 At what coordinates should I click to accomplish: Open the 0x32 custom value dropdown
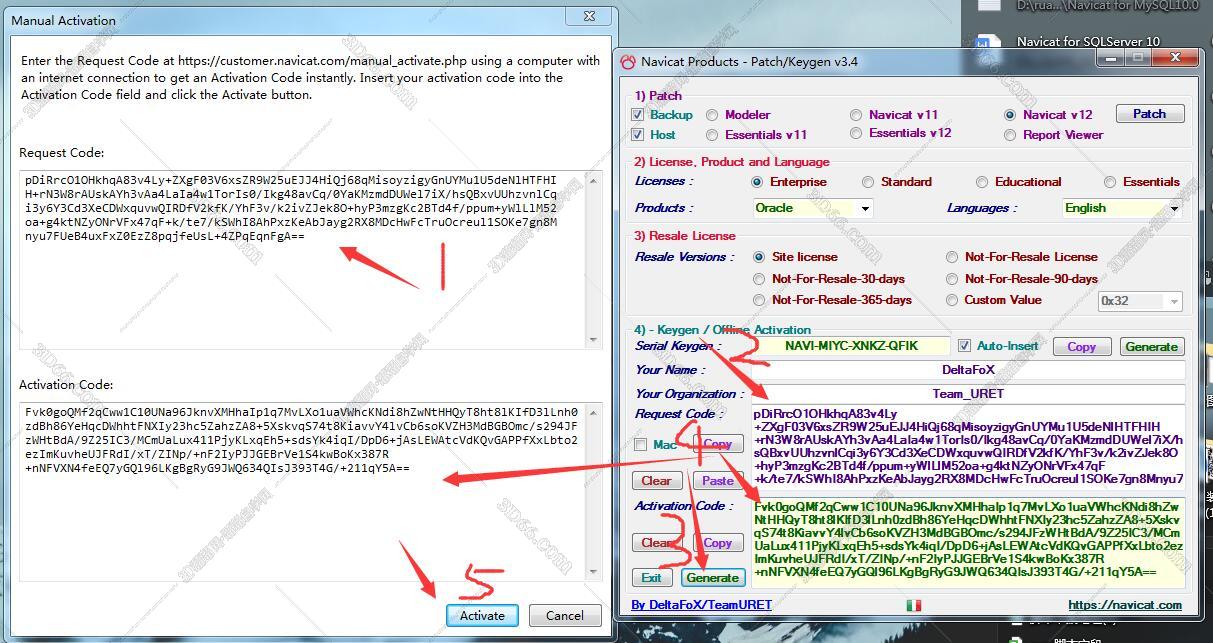(1141, 301)
